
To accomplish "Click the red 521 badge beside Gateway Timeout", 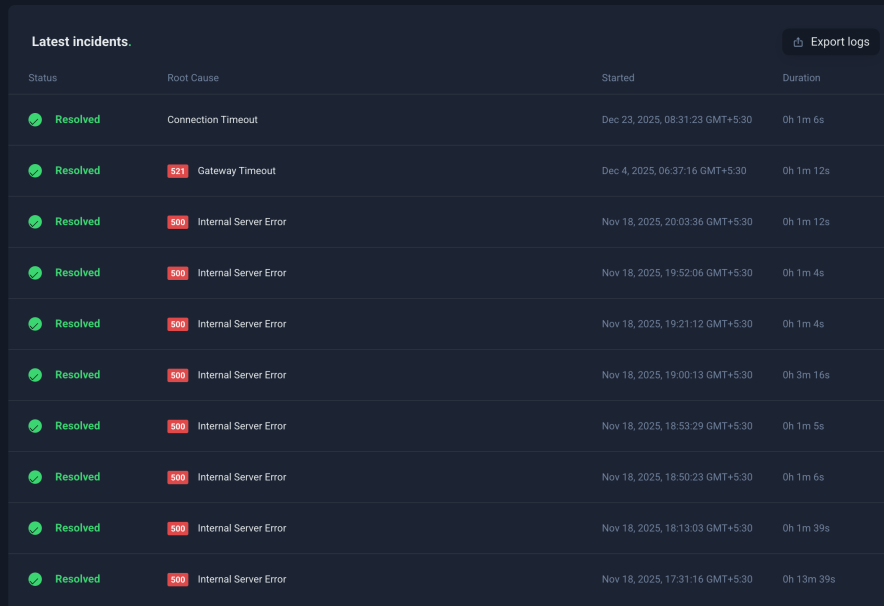I will coord(177,171).
